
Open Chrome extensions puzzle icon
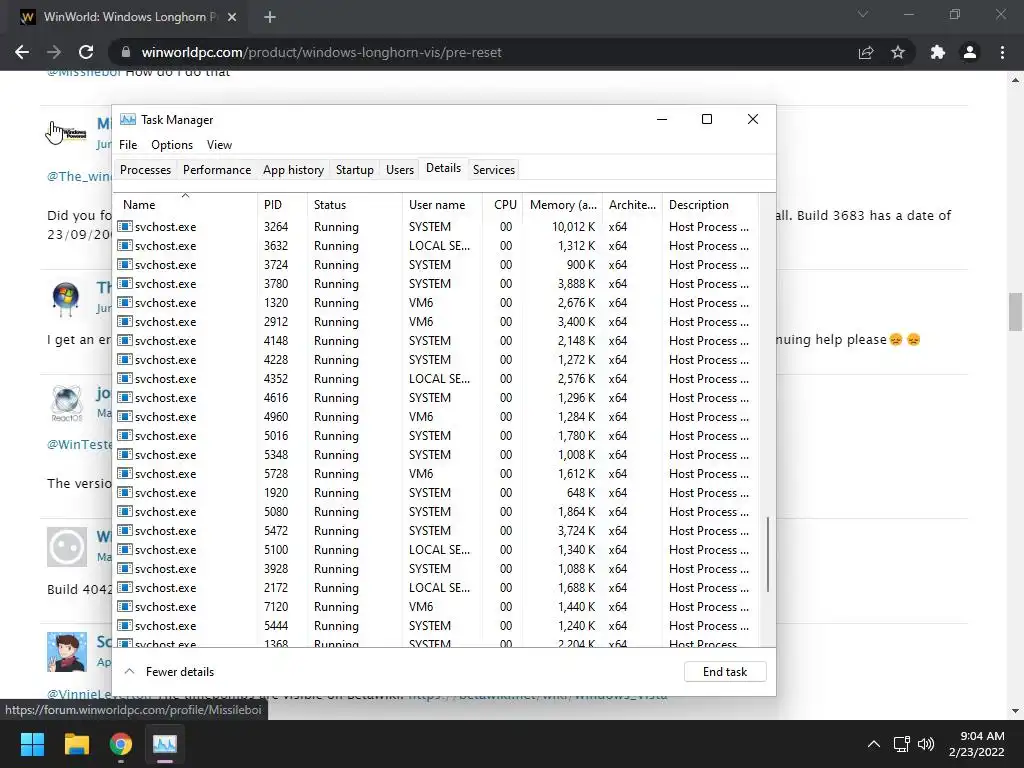click(x=938, y=52)
